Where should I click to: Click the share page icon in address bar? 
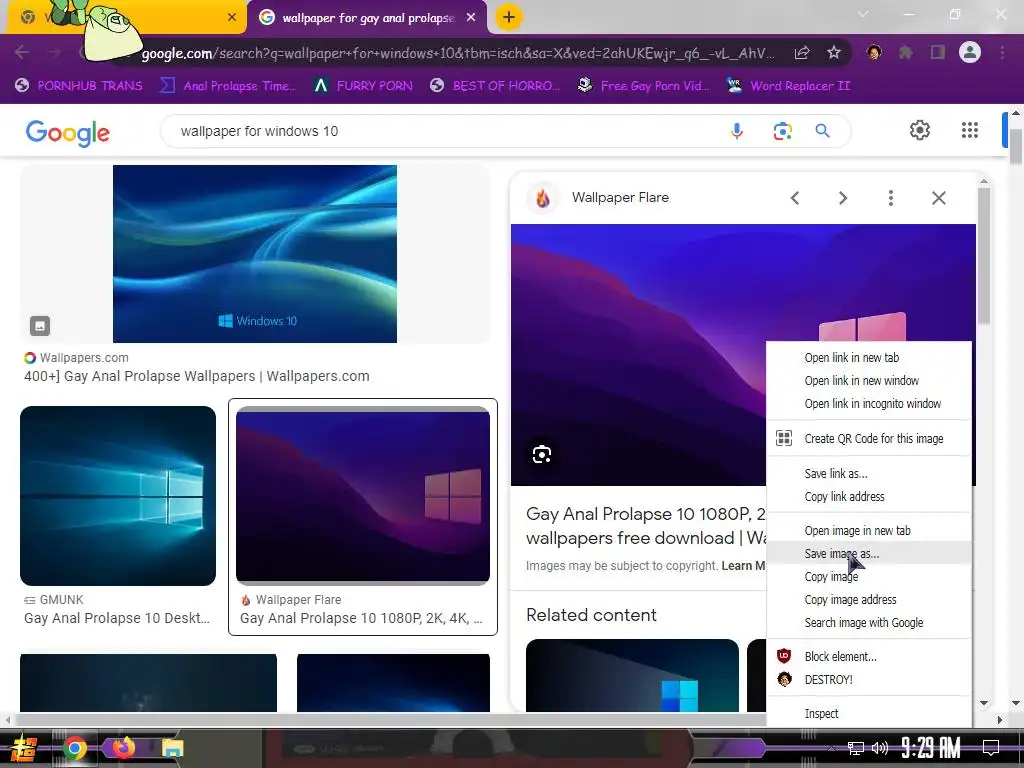click(802, 52)
